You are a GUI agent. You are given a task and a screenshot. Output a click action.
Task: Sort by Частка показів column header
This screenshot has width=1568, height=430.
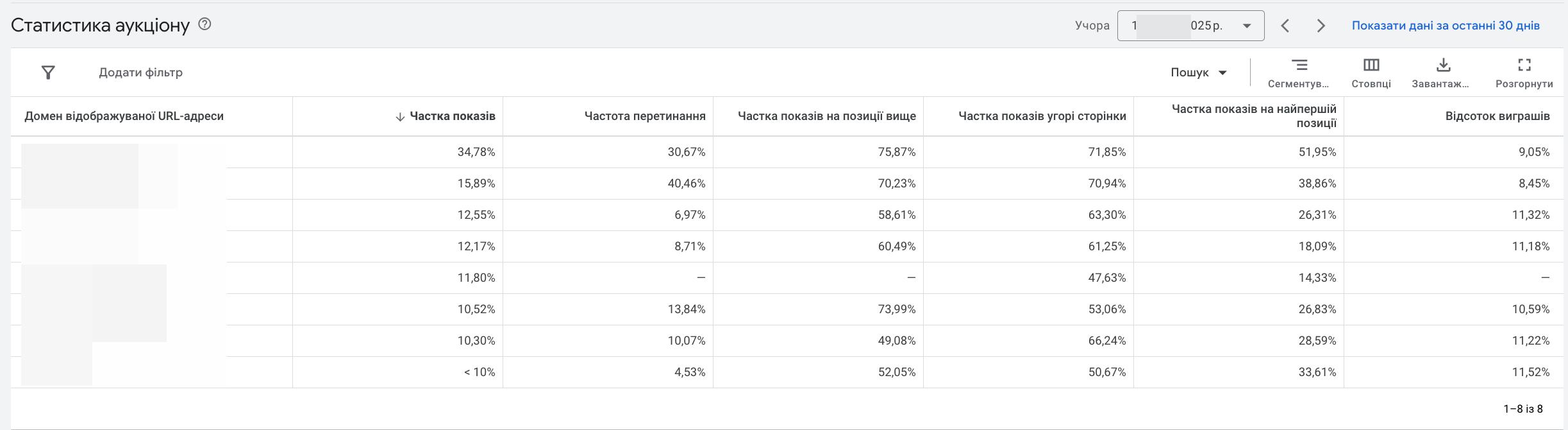point(452,116)
